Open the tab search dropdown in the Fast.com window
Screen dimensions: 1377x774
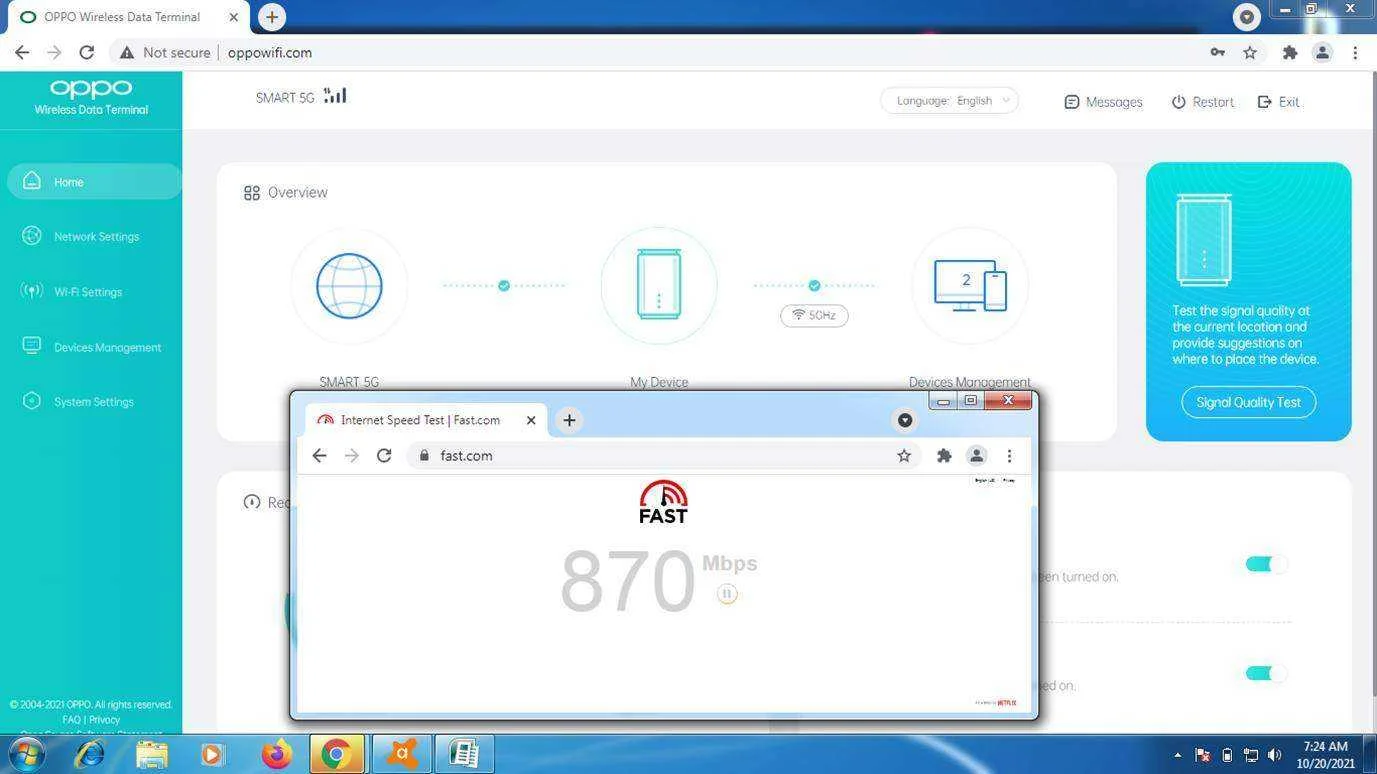(x=905, y=420)
